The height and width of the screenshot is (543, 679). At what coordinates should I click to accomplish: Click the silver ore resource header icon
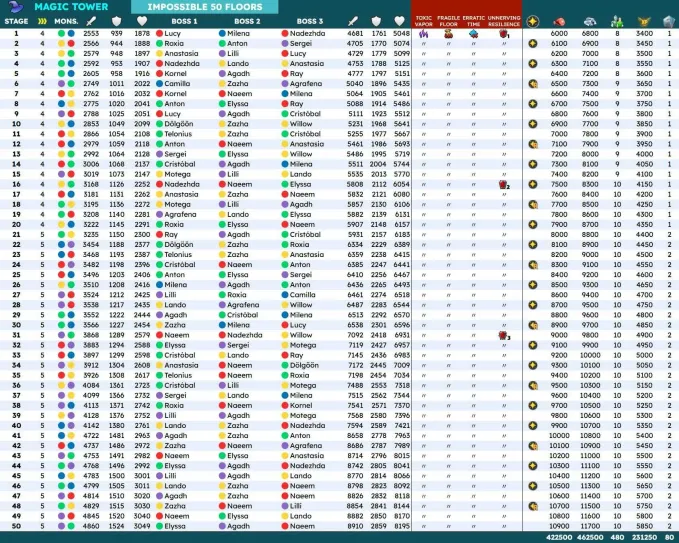[587, 20]
